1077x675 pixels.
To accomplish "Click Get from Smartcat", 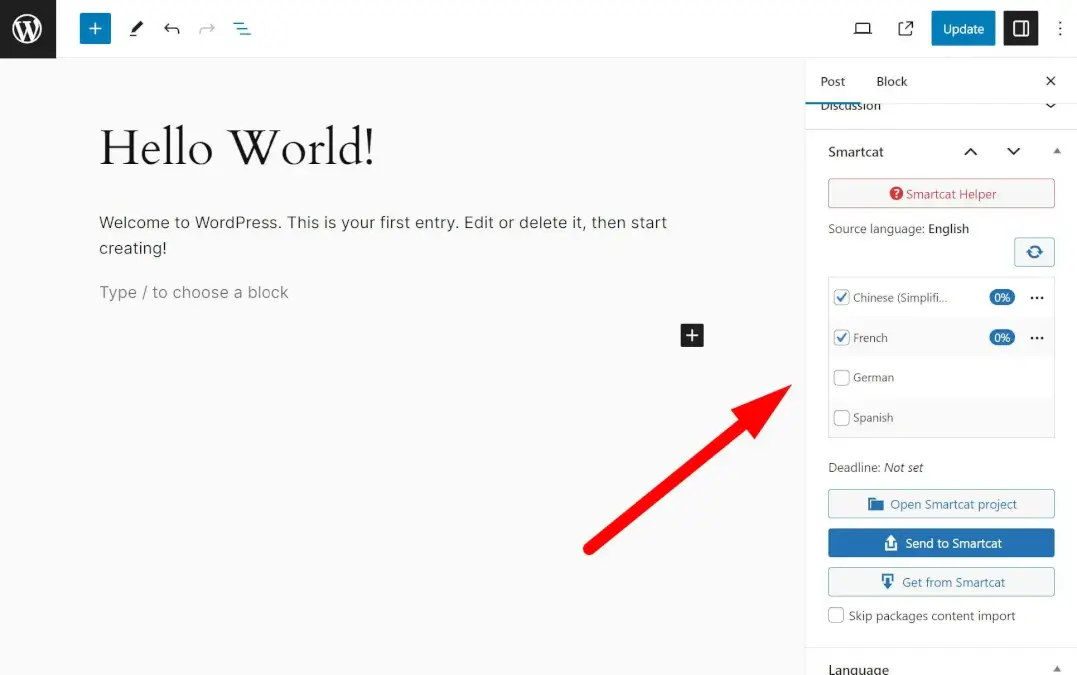I will (941, 582).
